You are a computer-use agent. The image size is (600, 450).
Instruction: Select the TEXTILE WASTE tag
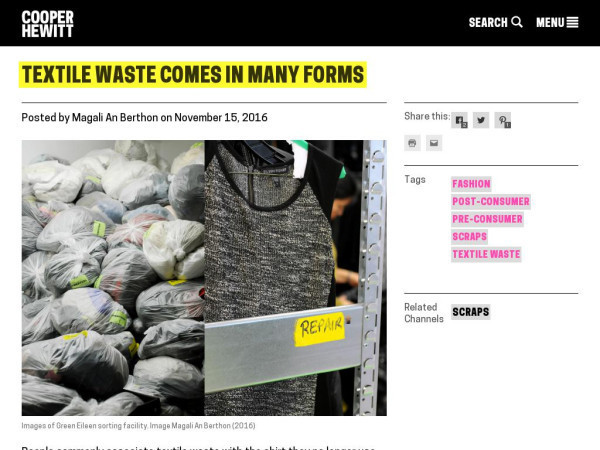pos(486,254)
